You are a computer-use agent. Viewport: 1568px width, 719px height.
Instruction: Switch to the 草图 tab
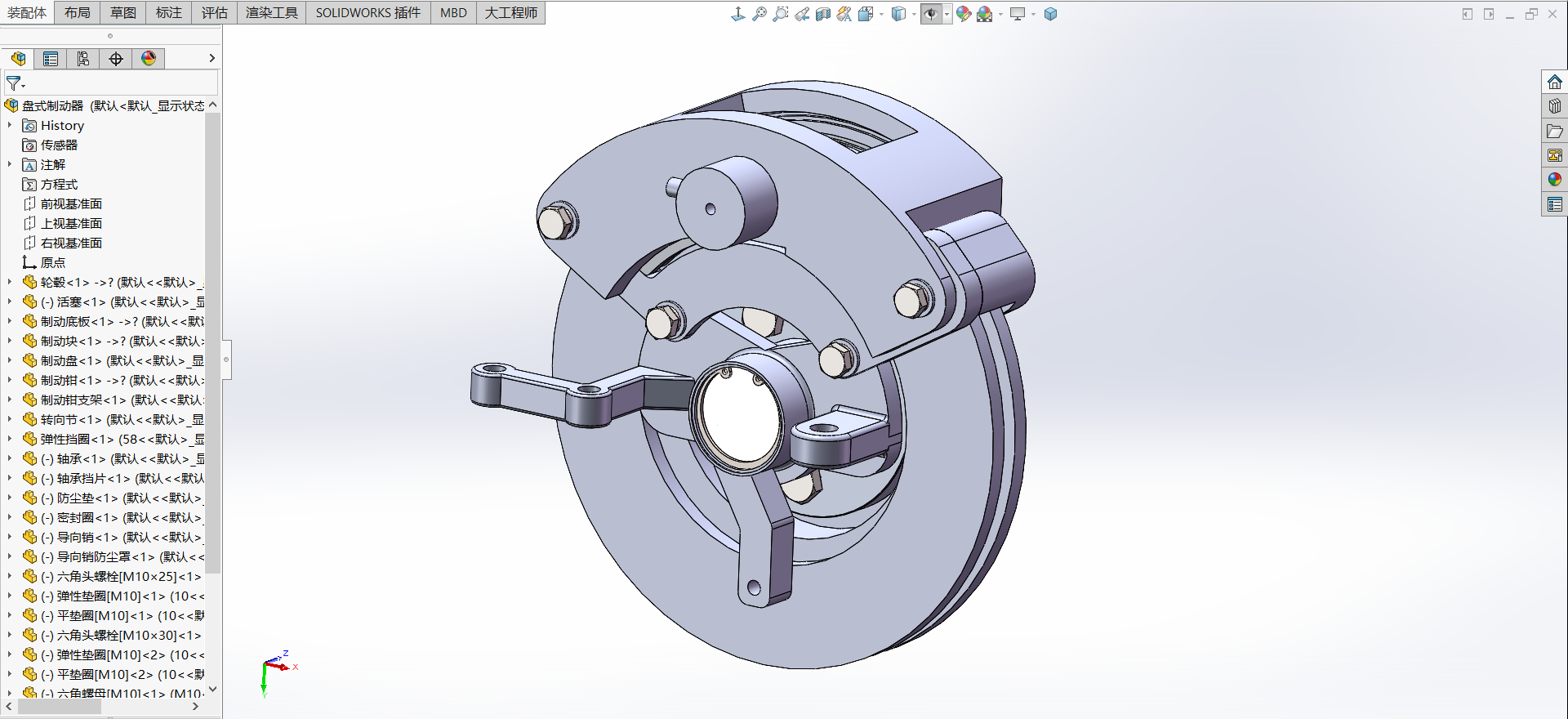(123, 12)
